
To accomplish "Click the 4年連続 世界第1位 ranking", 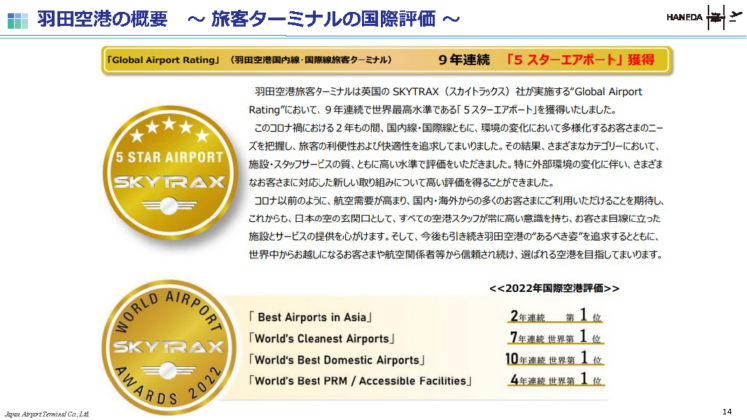I will (x=555, y=380).
